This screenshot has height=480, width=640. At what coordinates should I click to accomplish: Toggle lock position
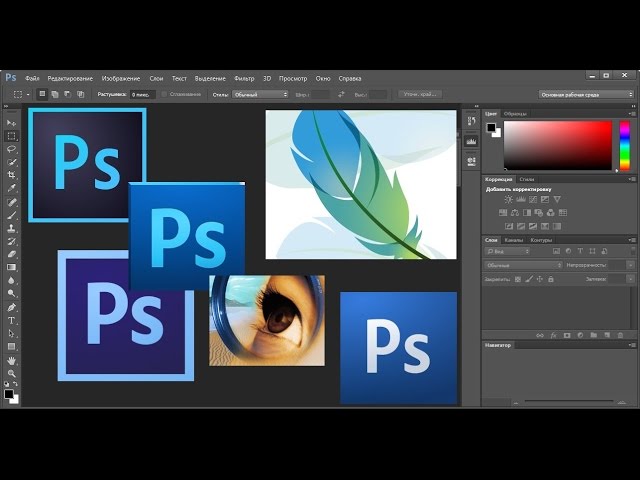coord(540,279)
